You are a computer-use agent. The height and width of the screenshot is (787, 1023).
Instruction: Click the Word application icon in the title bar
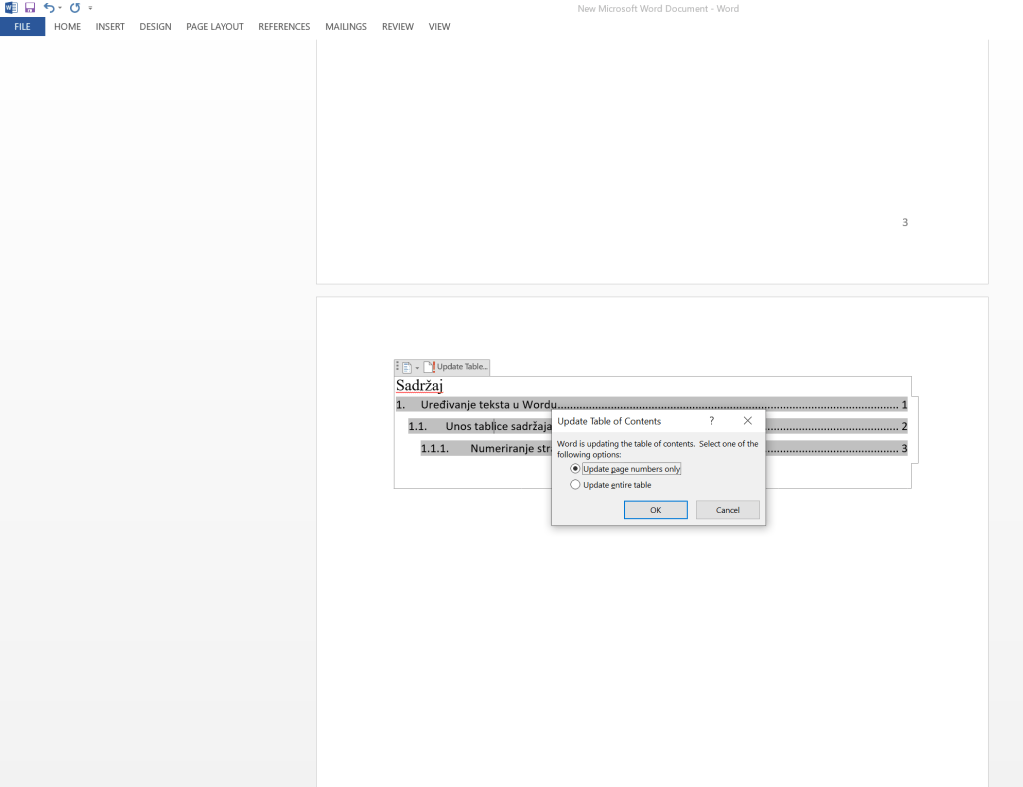click(x=11, y=8)
